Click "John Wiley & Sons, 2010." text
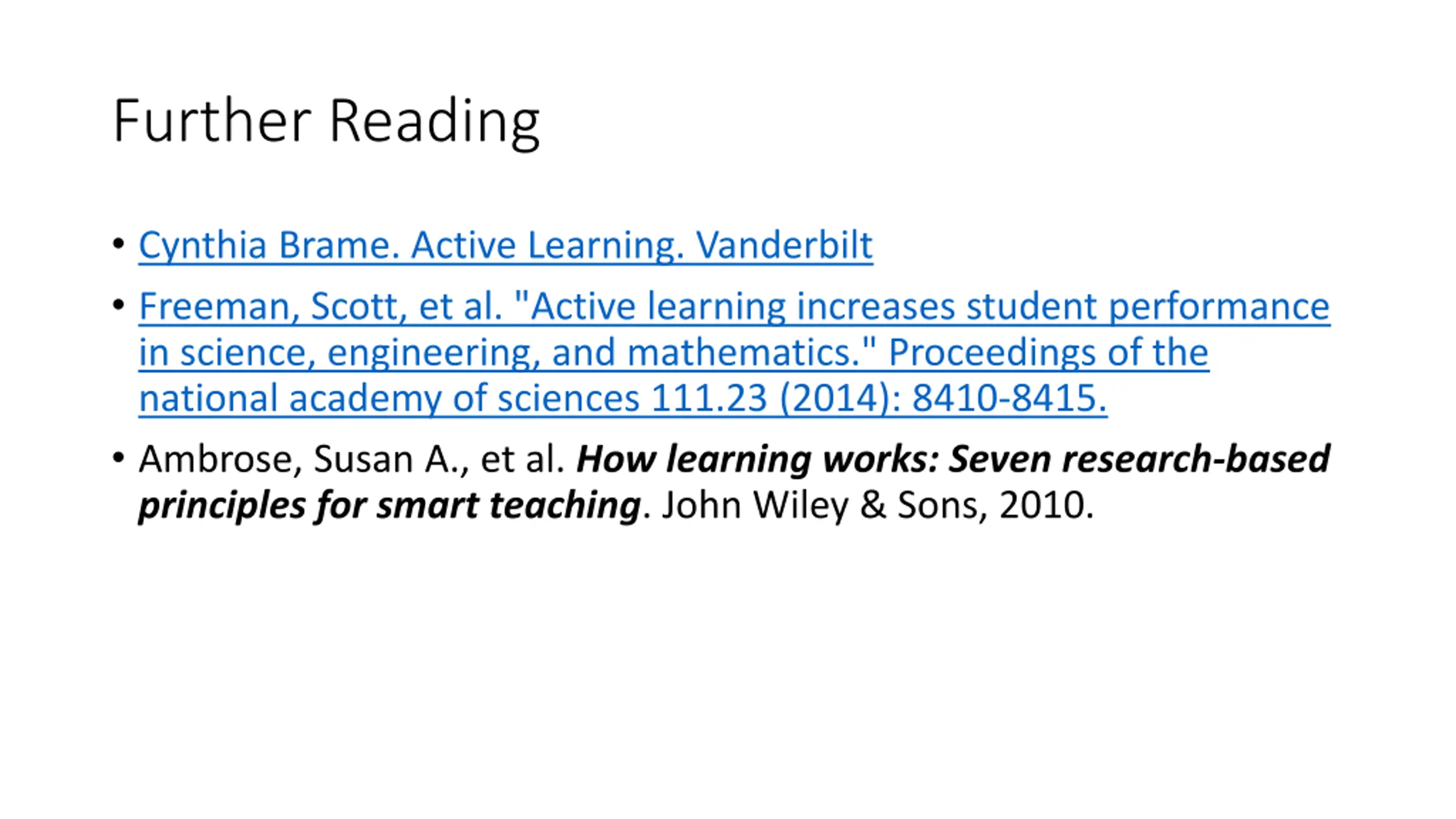 (878, 505)
